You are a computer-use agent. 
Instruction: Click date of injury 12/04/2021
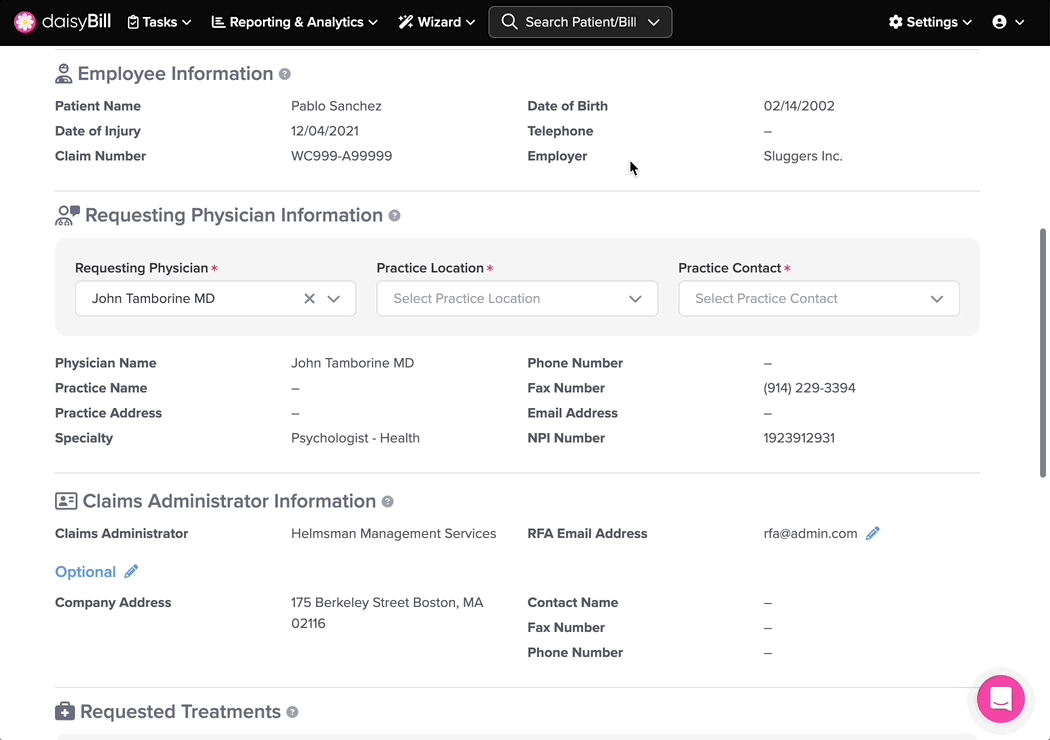click(325, 131)
